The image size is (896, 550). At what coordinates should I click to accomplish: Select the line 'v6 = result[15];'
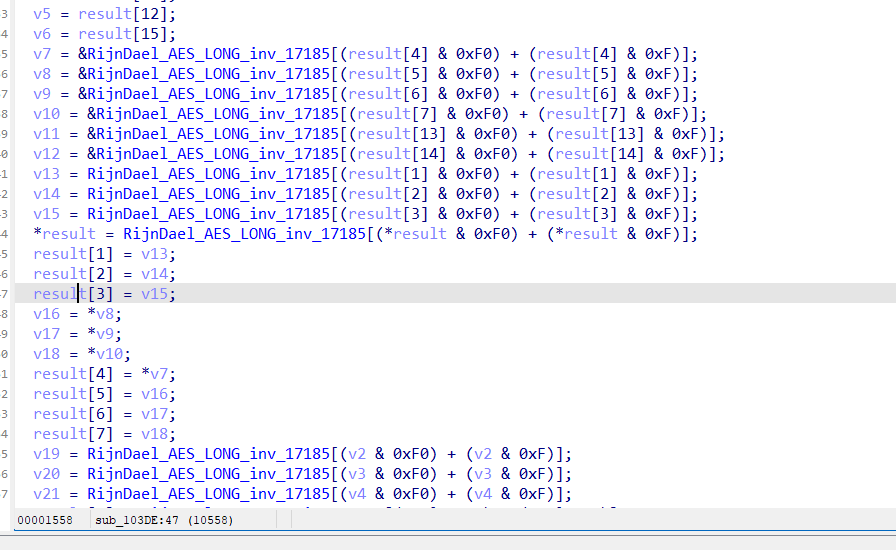105,34
